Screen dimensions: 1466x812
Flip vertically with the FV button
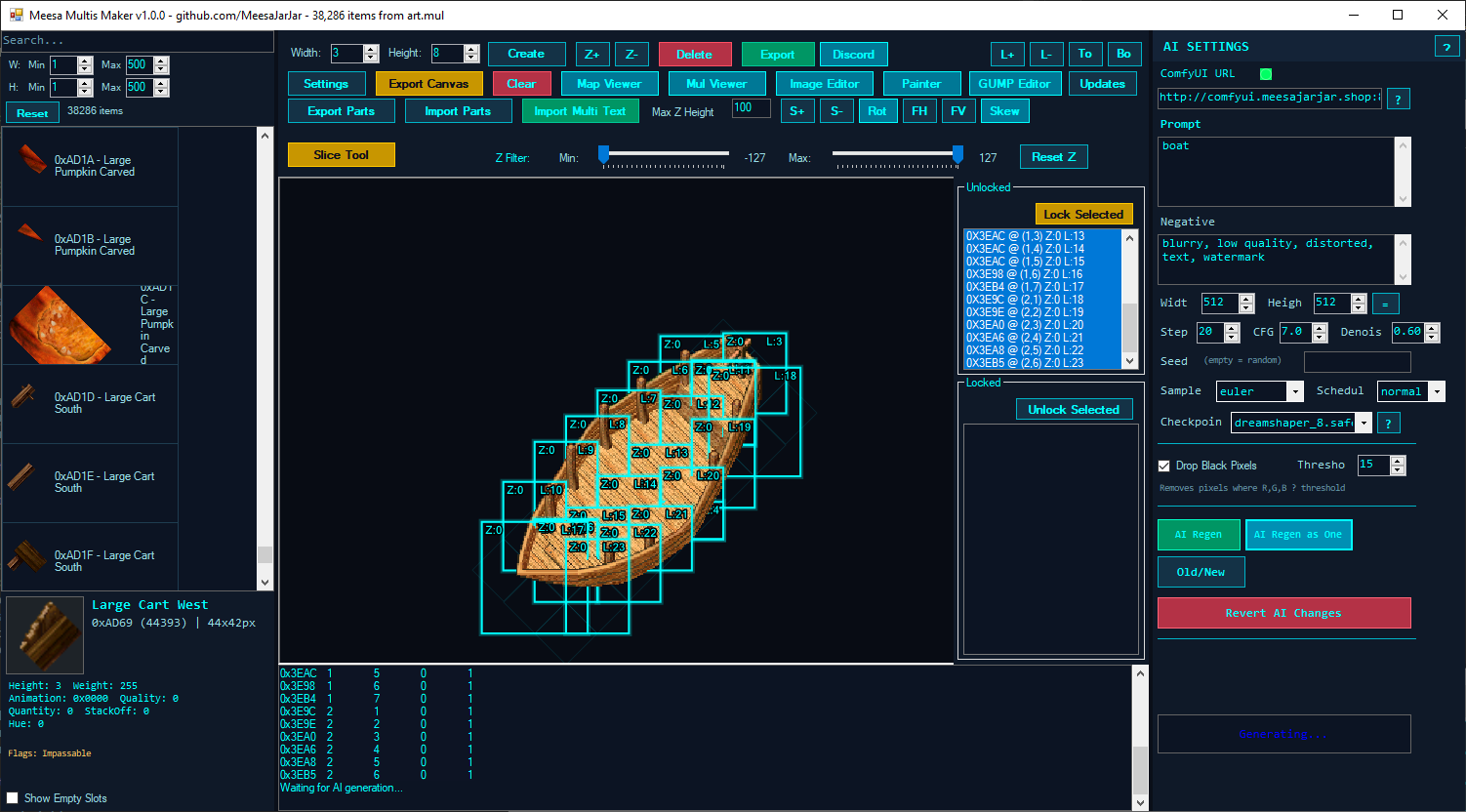point(958,110)
